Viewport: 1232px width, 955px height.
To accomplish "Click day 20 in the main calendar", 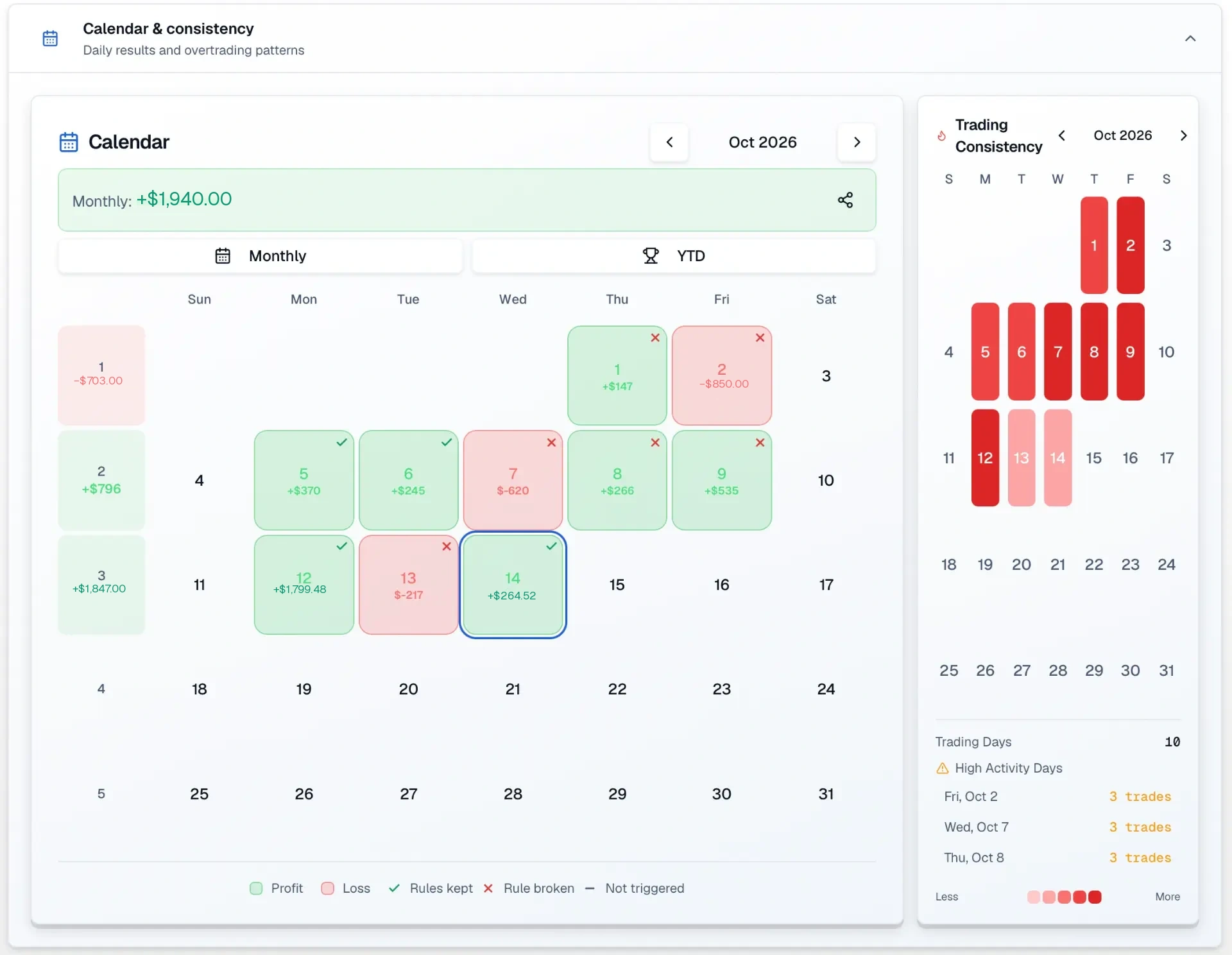I will [x=409, y=689].
